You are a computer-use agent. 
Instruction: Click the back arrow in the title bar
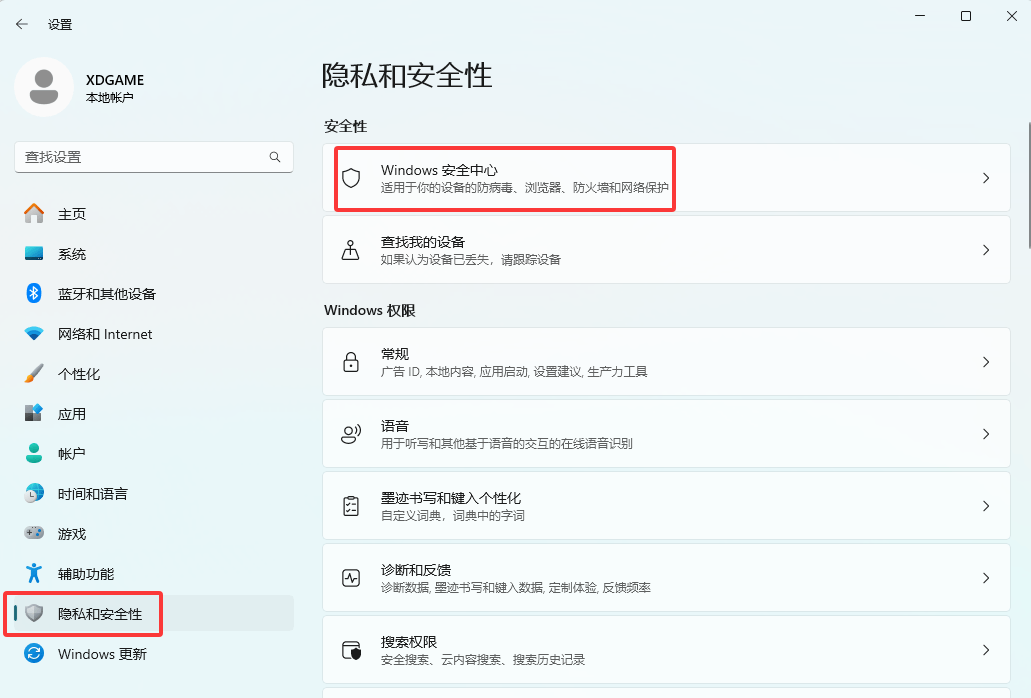(22, 24)
